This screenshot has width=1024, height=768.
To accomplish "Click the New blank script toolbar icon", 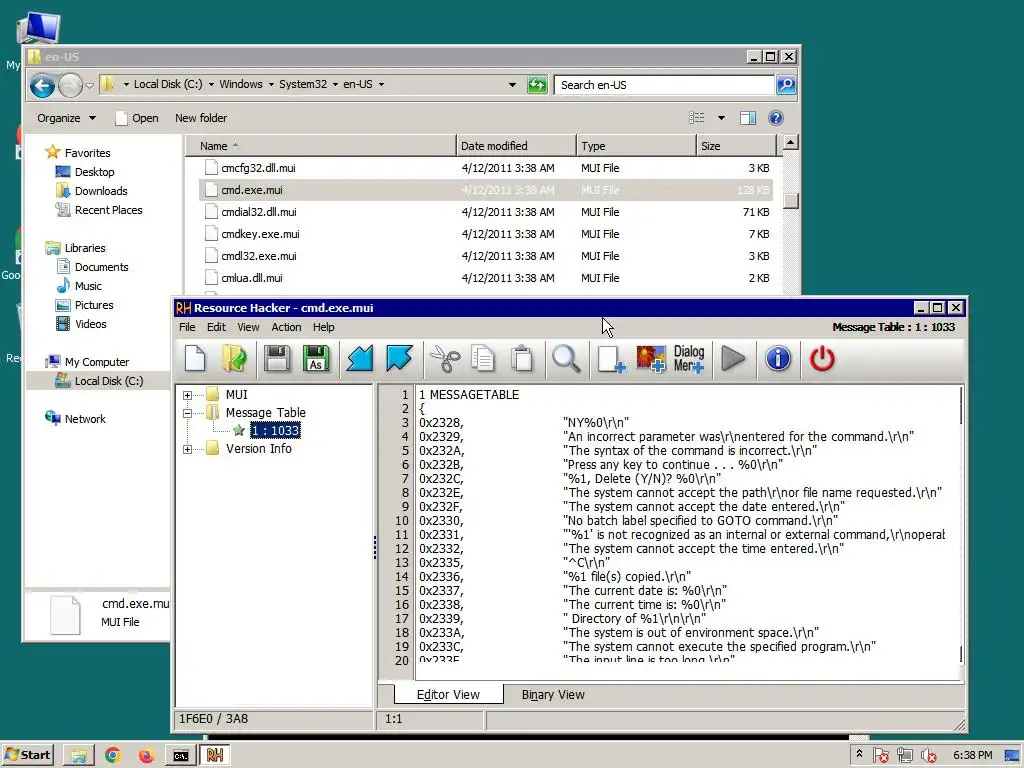I will click(195, 359).
